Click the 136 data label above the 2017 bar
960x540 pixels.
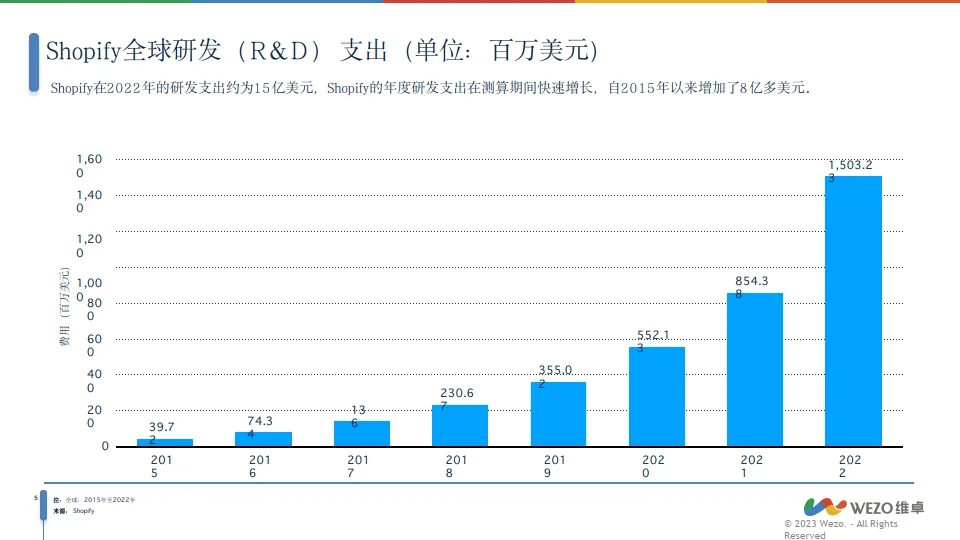358,416
